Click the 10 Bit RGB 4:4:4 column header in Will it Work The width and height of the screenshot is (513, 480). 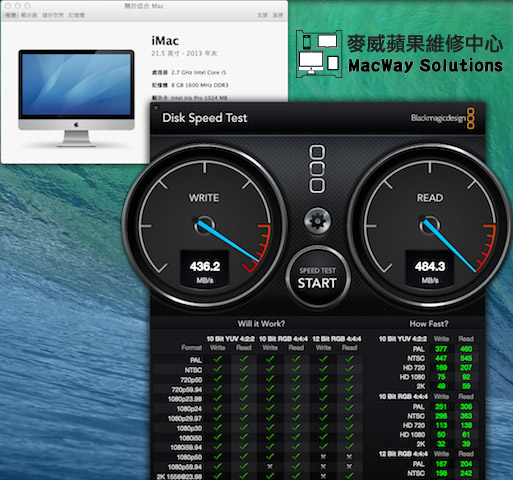tap(283, 339)
